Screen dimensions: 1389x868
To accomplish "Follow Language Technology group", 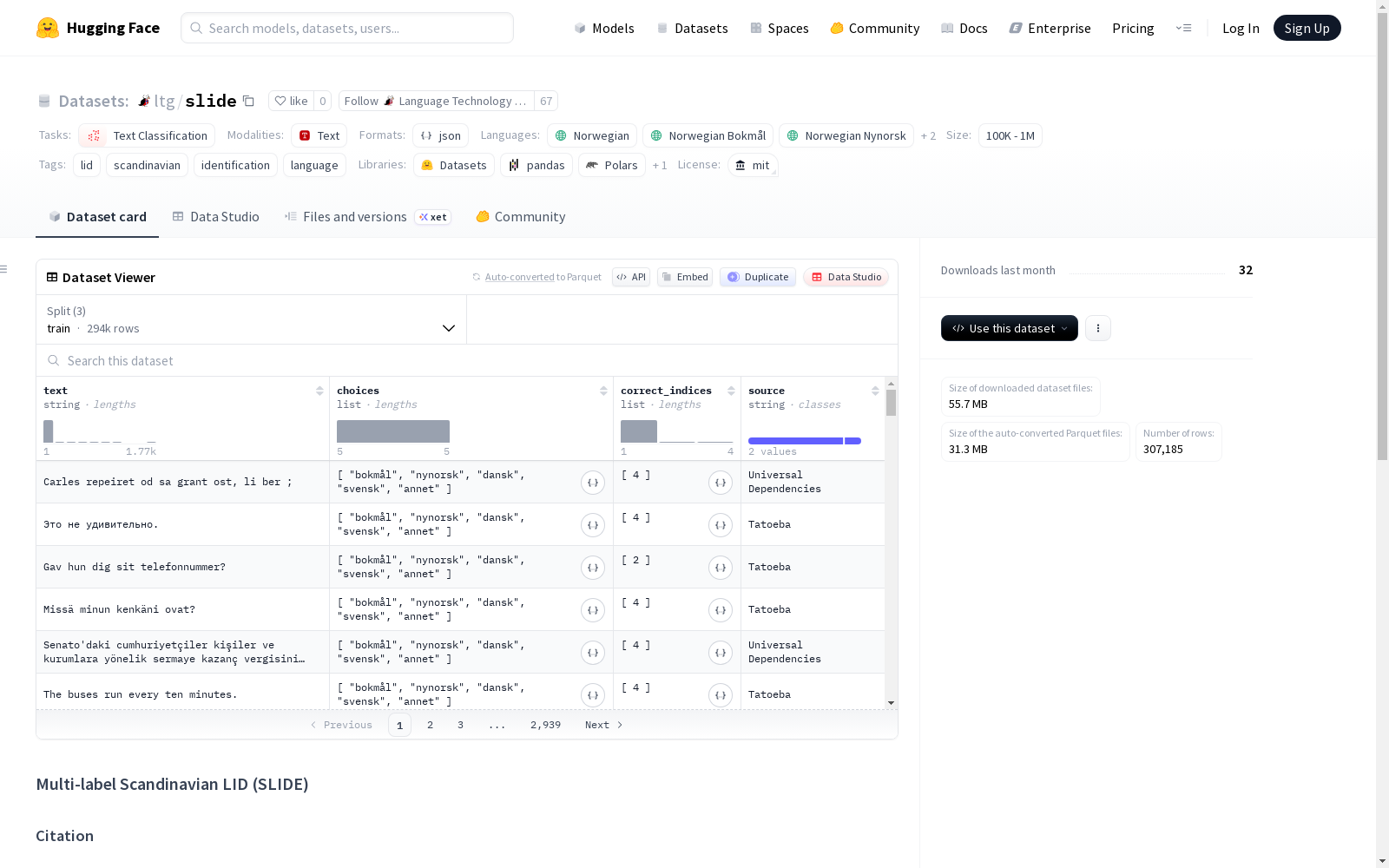I will (436, 101).
